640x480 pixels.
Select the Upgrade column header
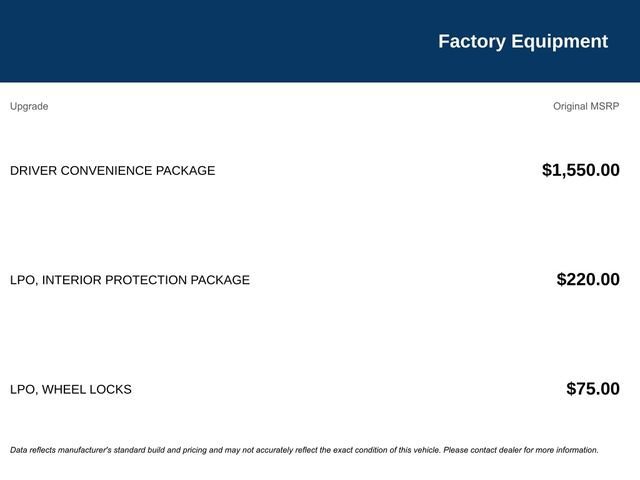(x=29, y=106)
